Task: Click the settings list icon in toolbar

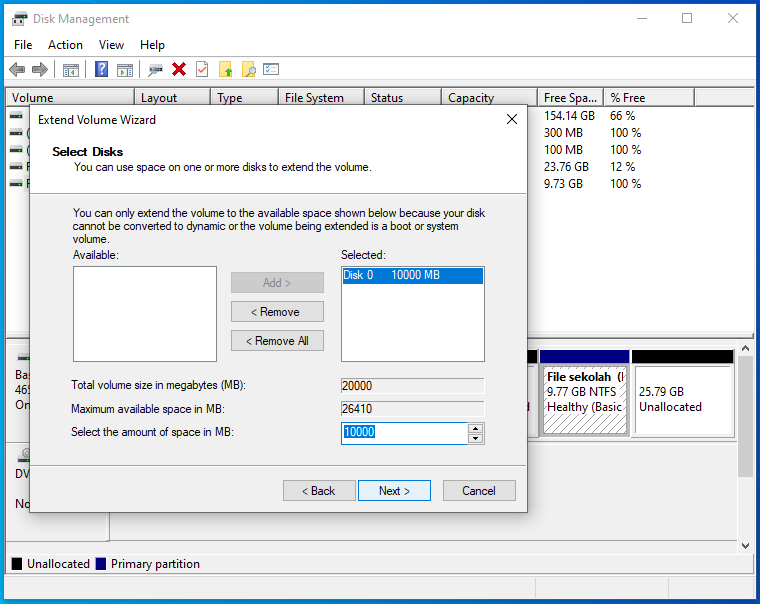Action: pos(271,70)
